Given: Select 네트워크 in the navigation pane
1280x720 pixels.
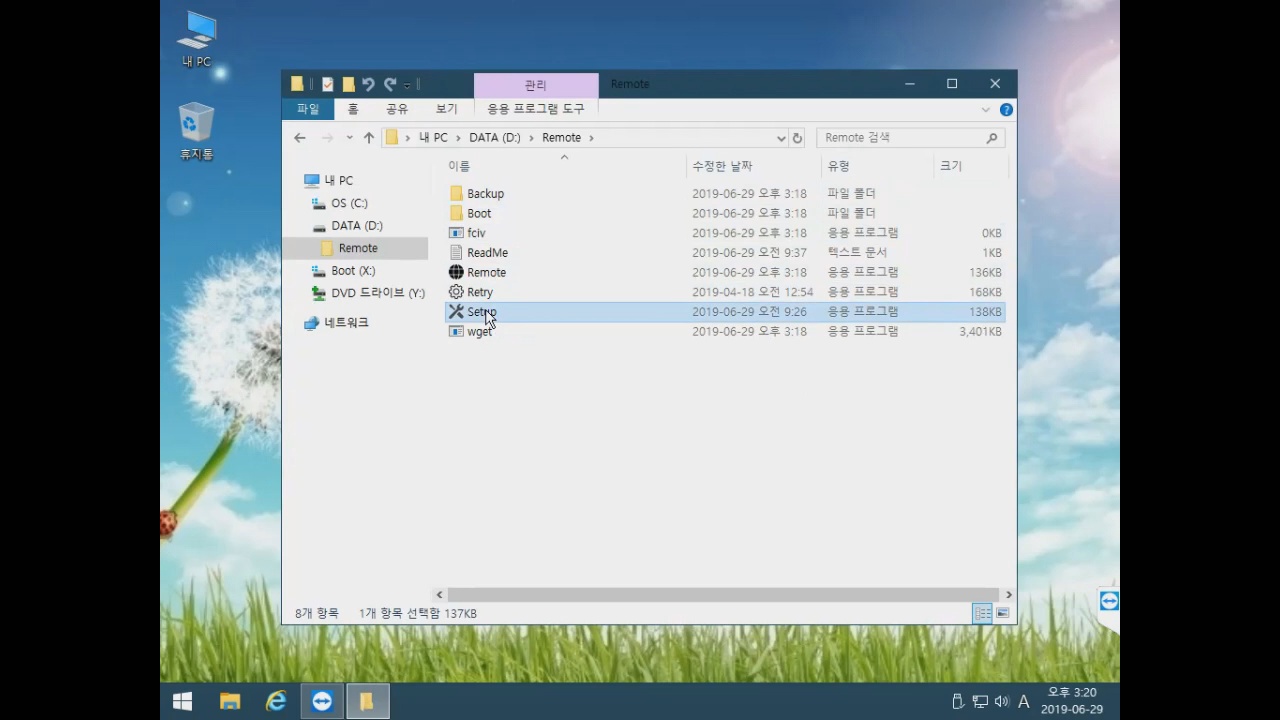Looking at the screenshot, I should pyautogui.click(x=346, y=323).
